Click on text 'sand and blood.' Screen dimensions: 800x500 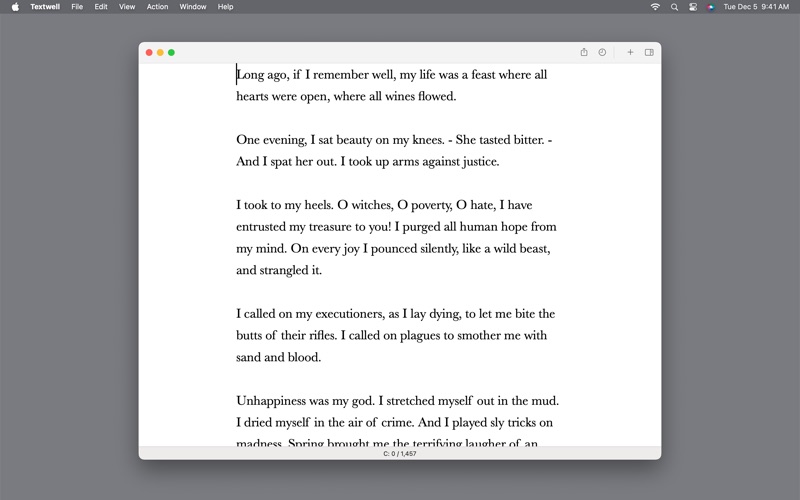pos(279,357)
